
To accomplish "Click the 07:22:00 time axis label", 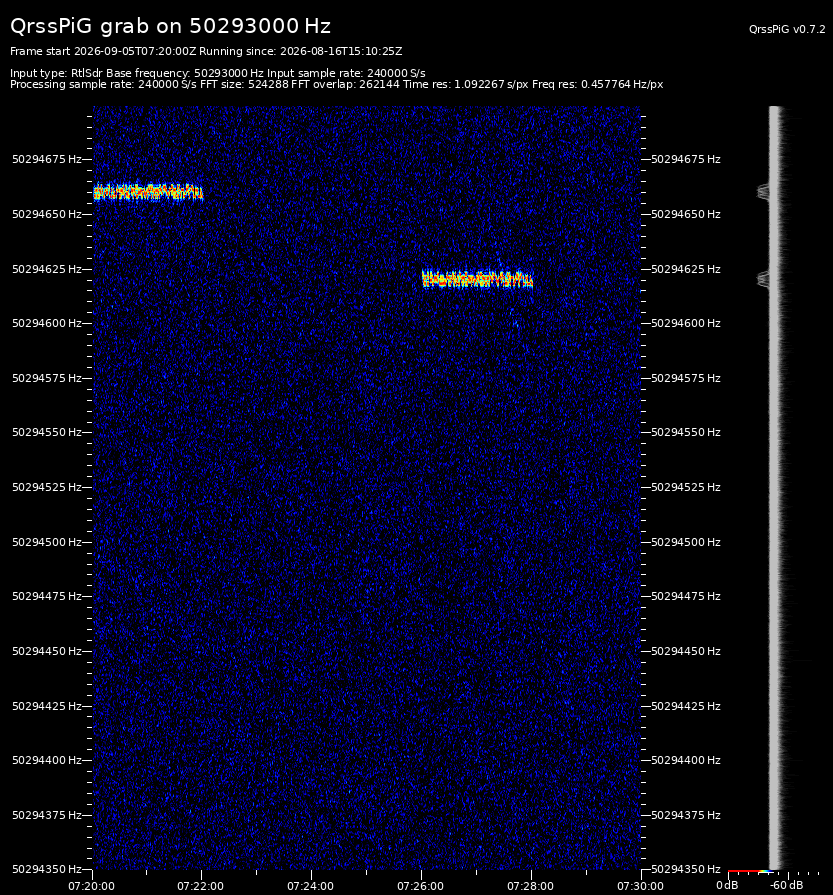I will point(200,886).
